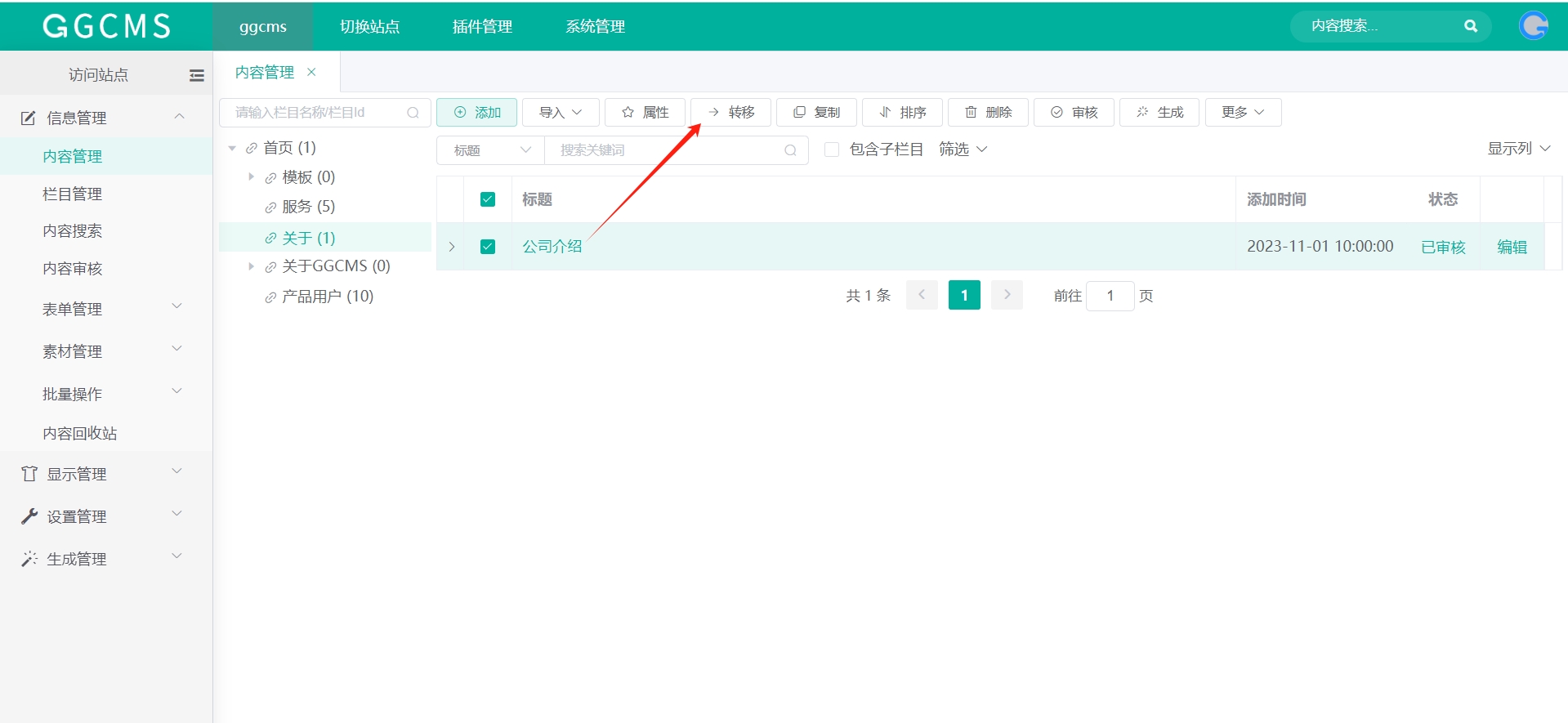Screen dimensions: 1568x723
Task: Click the link icon beside 关于GGCMS
Action: [270, 267]
